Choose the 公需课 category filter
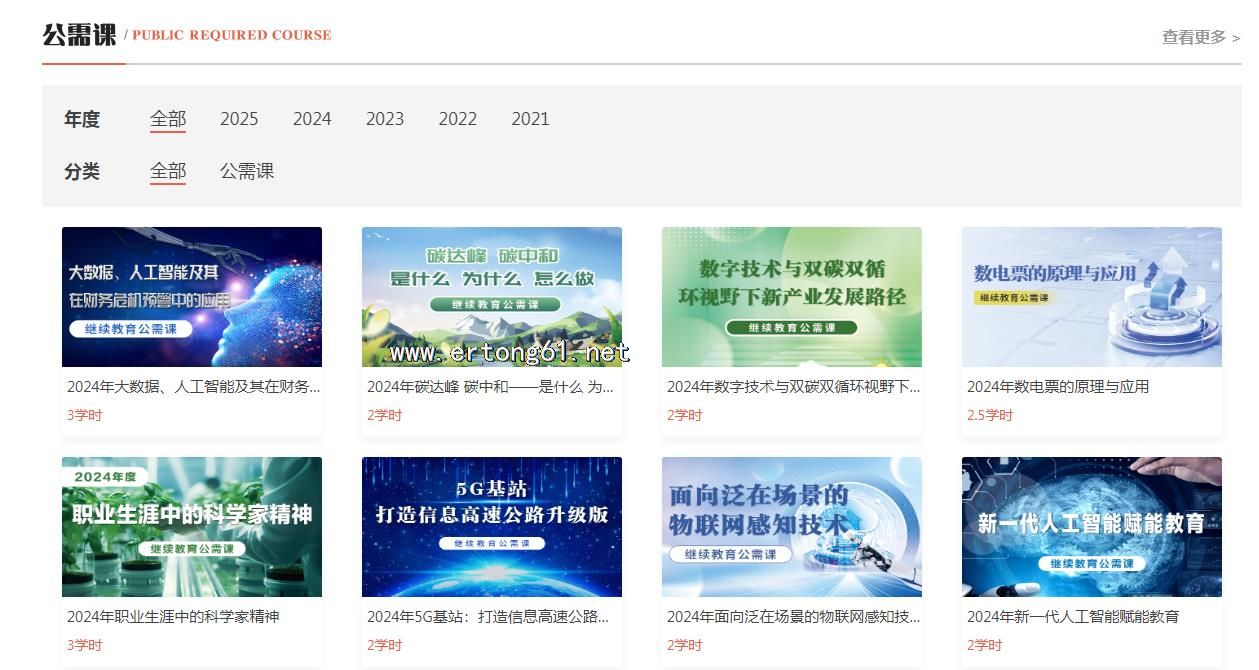This screenshot has height=670, width=1259. pos(247,171)
